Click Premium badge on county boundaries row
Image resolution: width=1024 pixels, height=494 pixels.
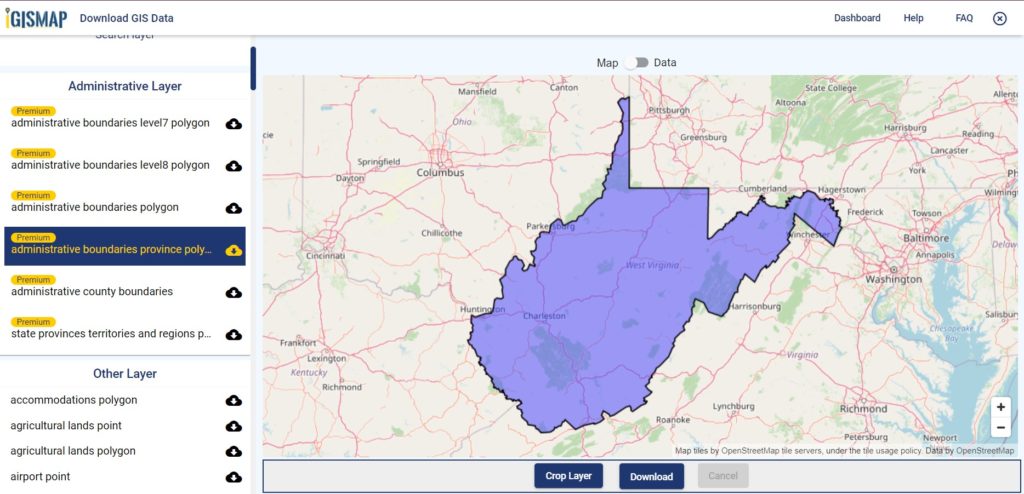tap(33, 280)
